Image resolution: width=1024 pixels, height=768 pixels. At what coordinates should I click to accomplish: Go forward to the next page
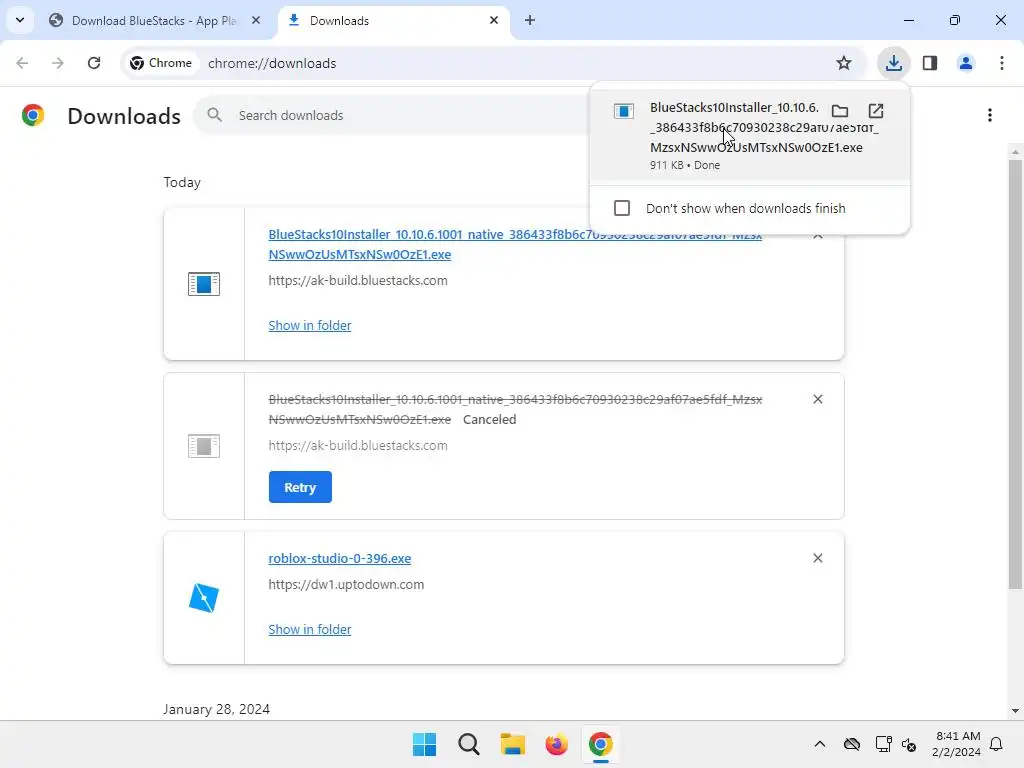click(x=58, y=63)
